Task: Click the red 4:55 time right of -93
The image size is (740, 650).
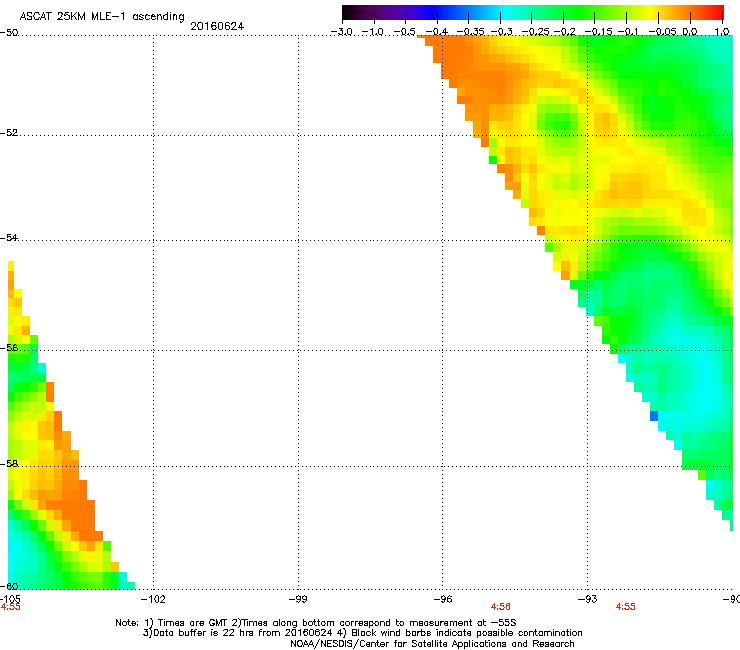Action: tap(626, 607)
